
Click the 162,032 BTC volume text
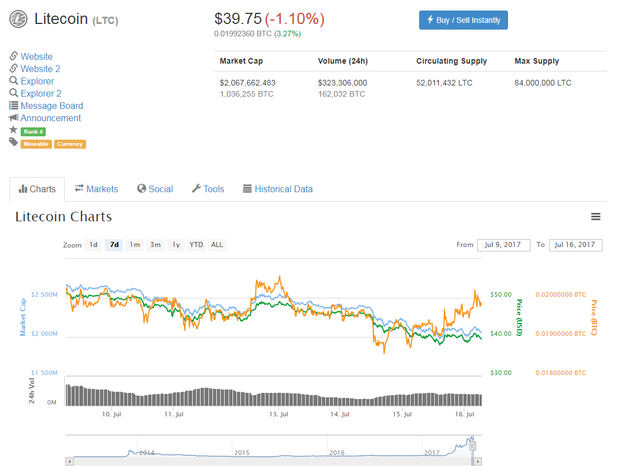pos(342,94)
